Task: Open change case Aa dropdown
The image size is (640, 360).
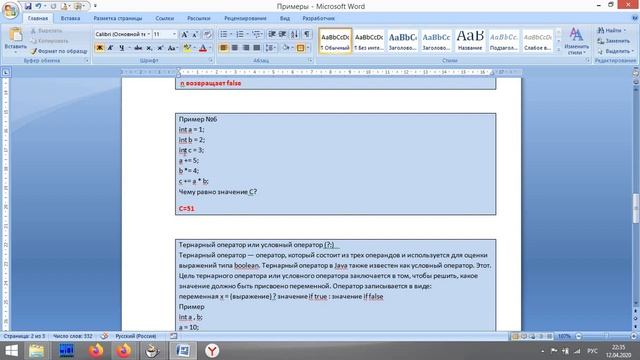Action: click(172, 48)
